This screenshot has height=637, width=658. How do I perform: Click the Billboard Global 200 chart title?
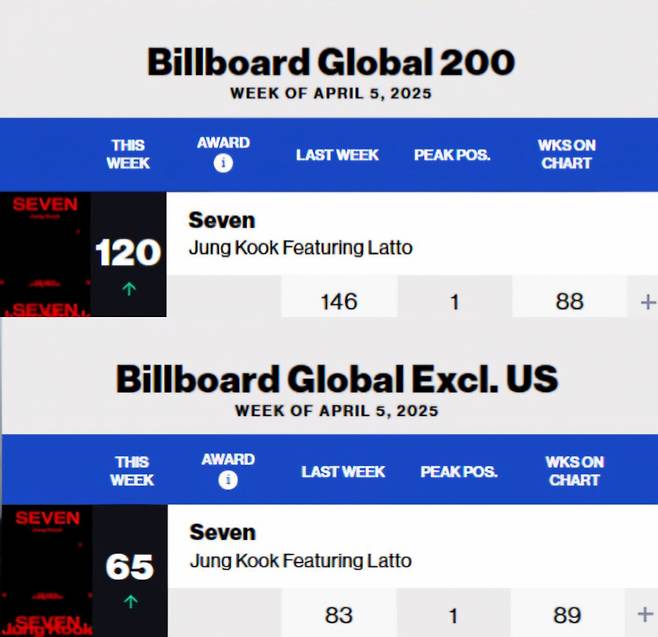click(330, 62)
